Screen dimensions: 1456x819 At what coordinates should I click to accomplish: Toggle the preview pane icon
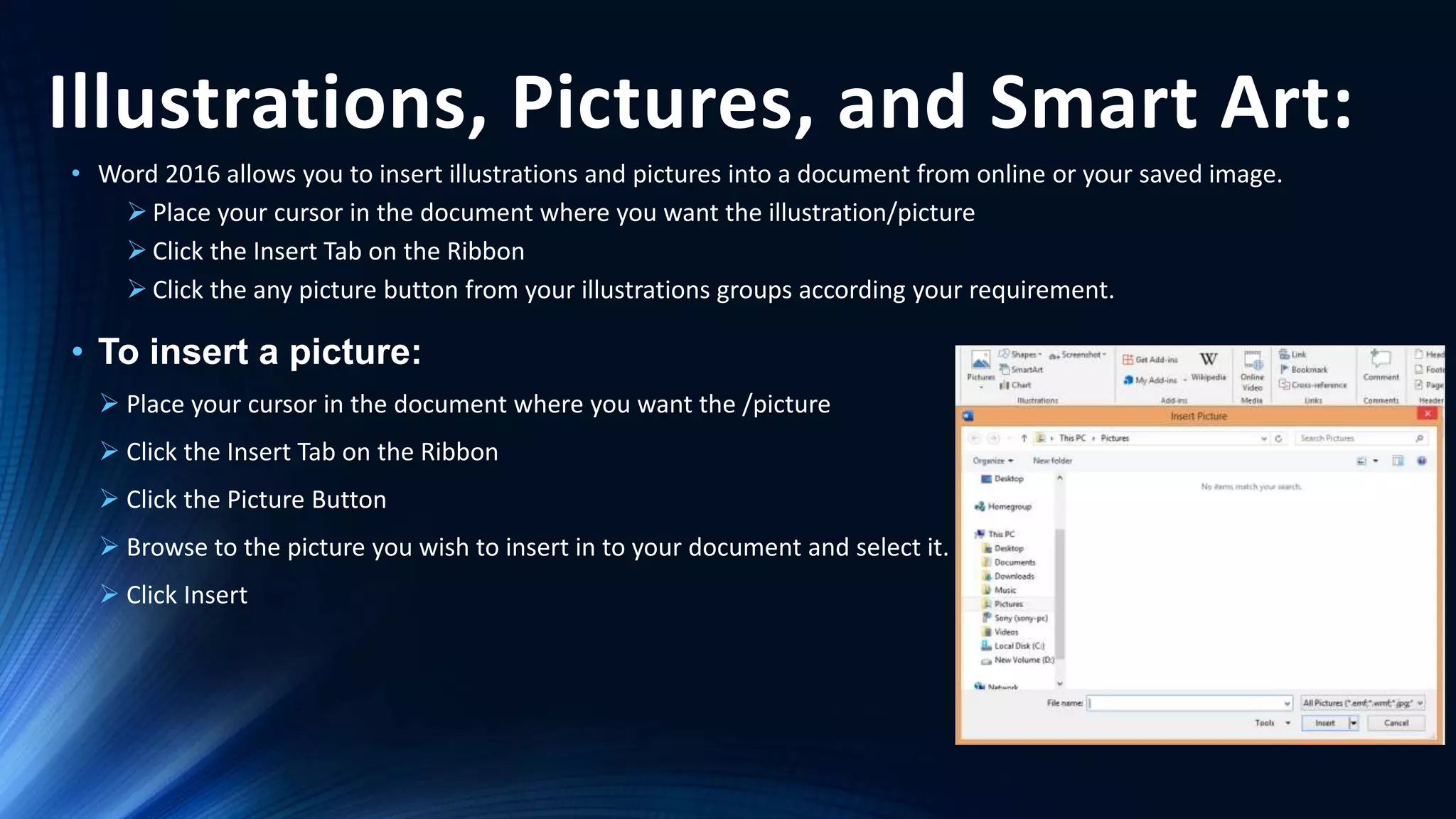[x=1398, y=461]
